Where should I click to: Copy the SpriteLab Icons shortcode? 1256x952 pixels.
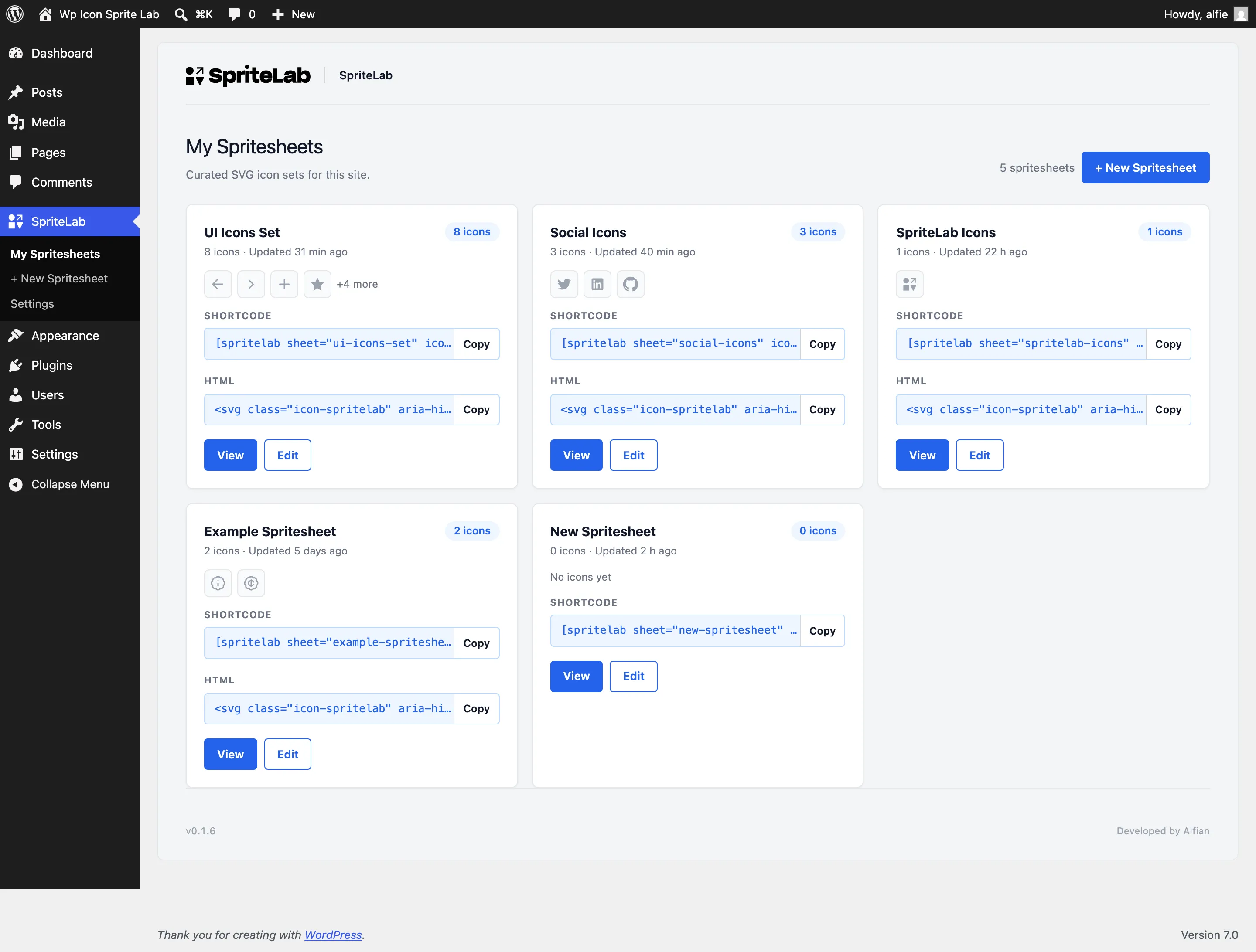1168,344
